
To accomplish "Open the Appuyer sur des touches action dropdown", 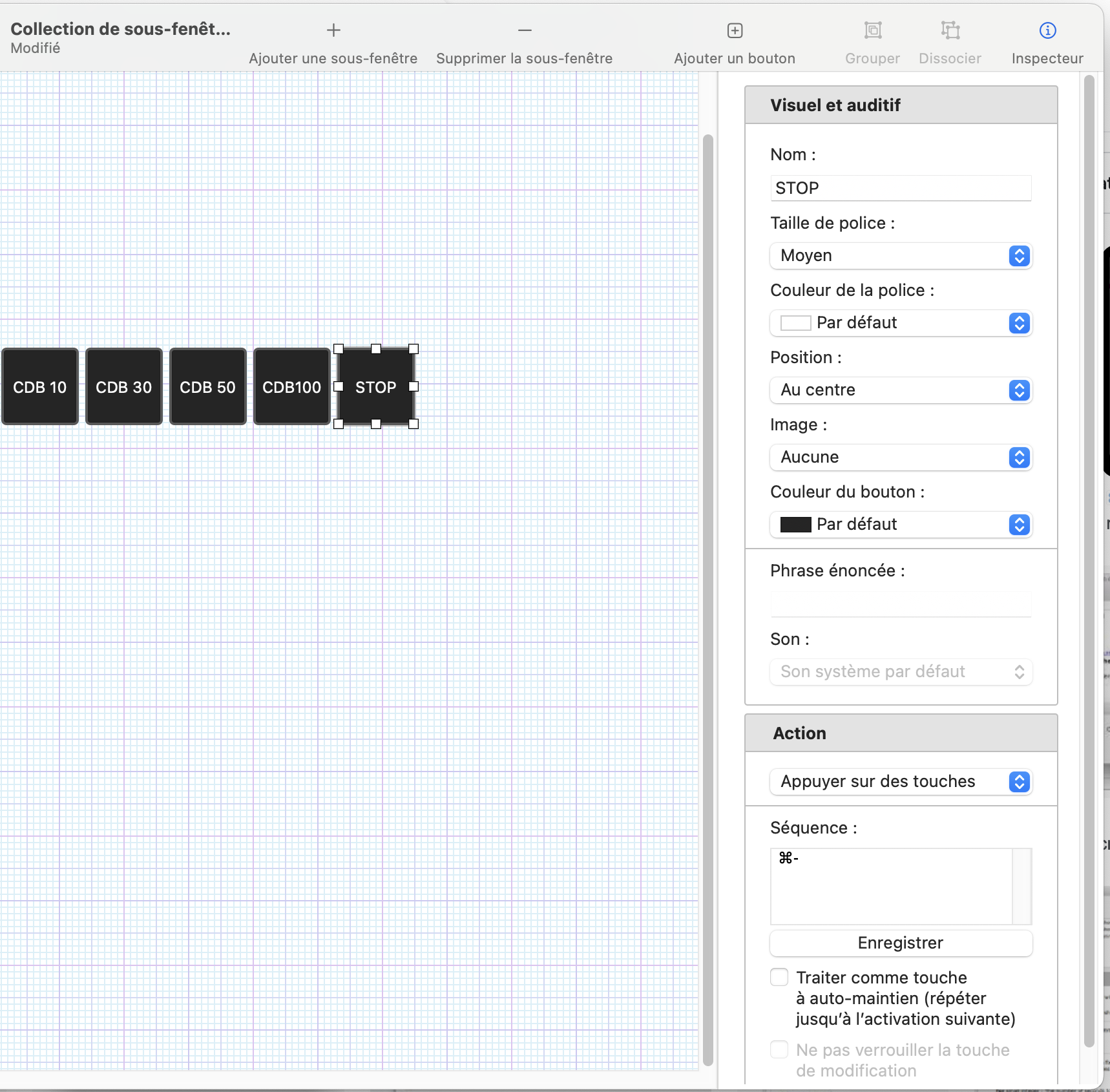I will [x=901, y=782].
